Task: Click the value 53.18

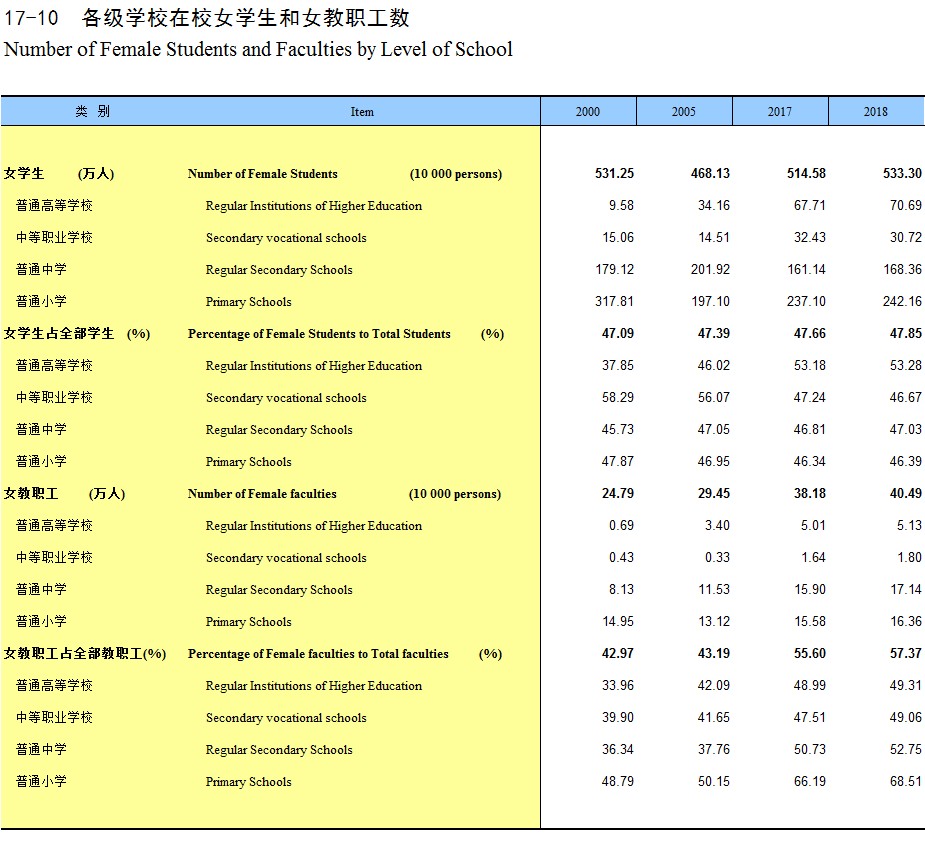Action: click(x=810, y=365)
